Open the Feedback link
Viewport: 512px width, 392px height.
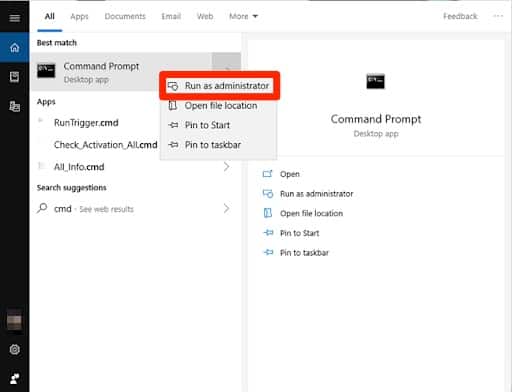tap(460, 16)
